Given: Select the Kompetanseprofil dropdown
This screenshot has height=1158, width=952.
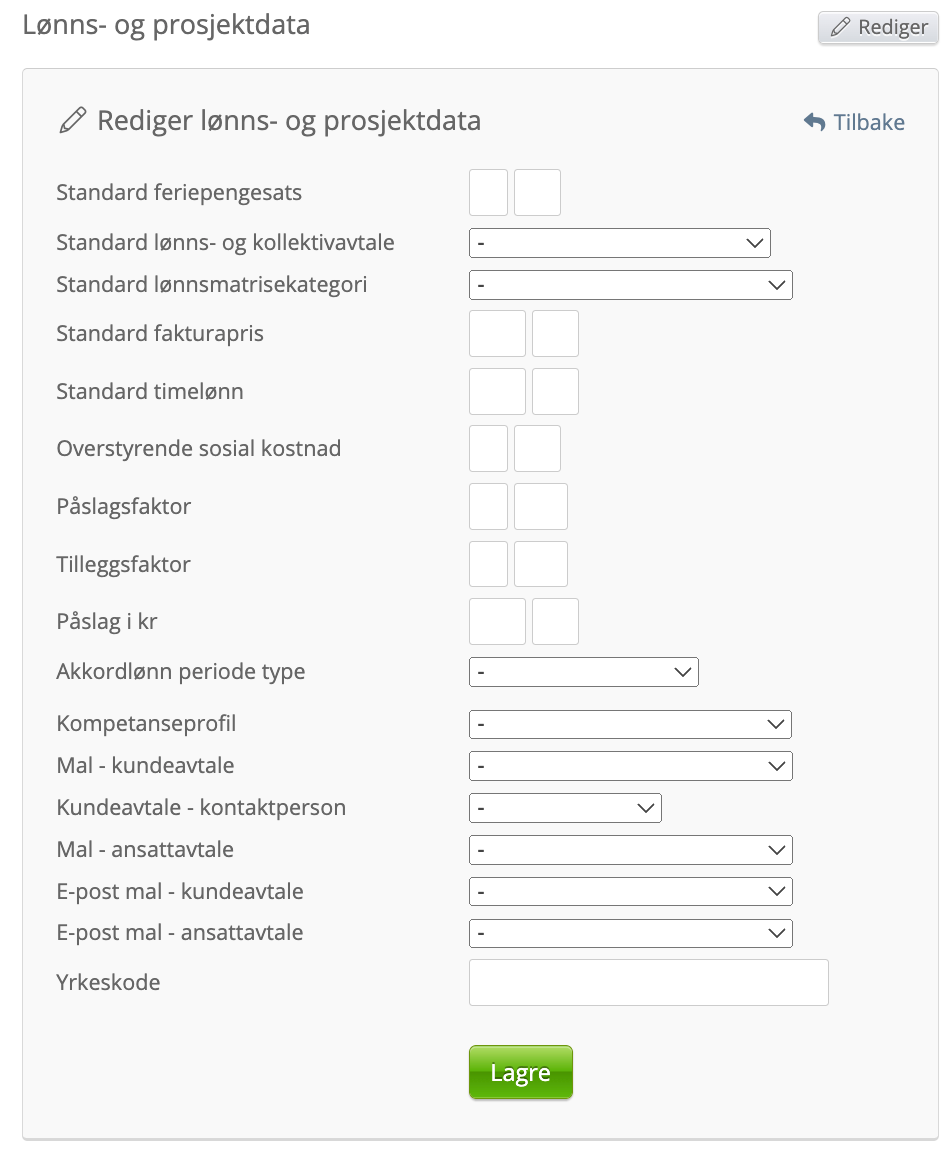Looking at the screenshot, I should (630, 724).
